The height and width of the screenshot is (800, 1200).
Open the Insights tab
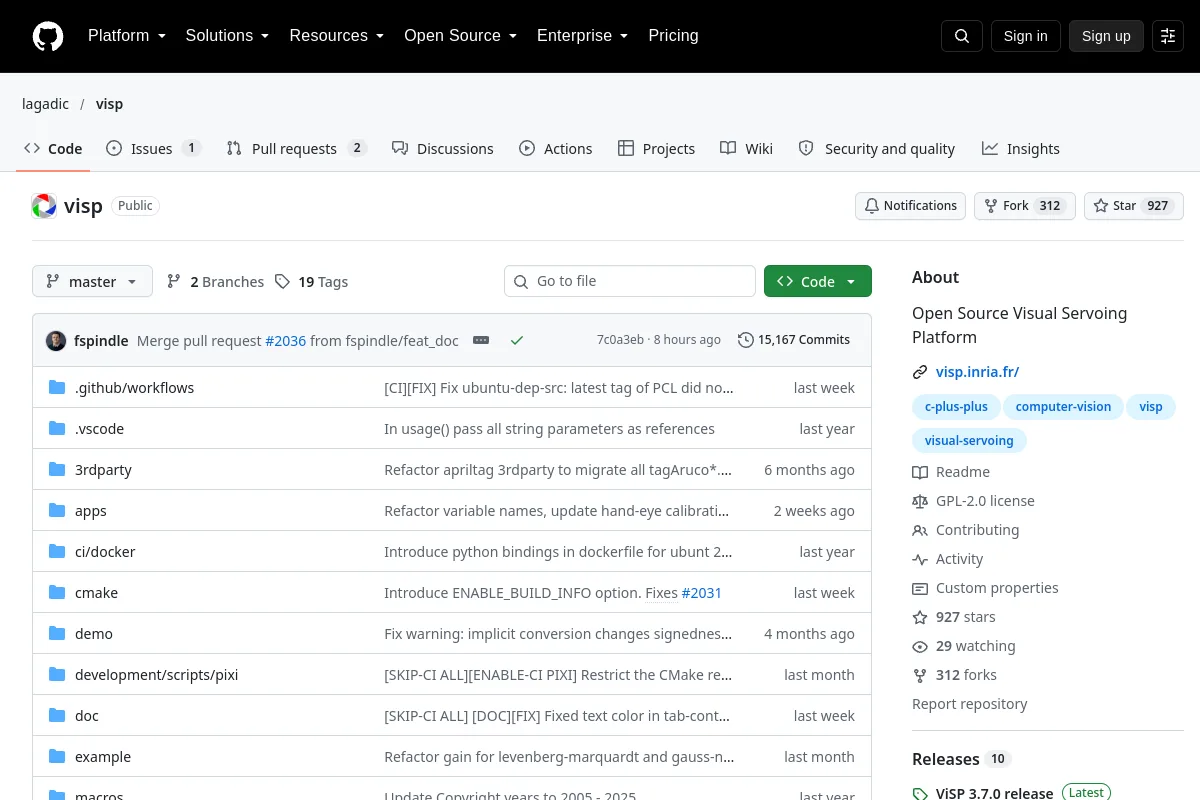(1021, 148)
